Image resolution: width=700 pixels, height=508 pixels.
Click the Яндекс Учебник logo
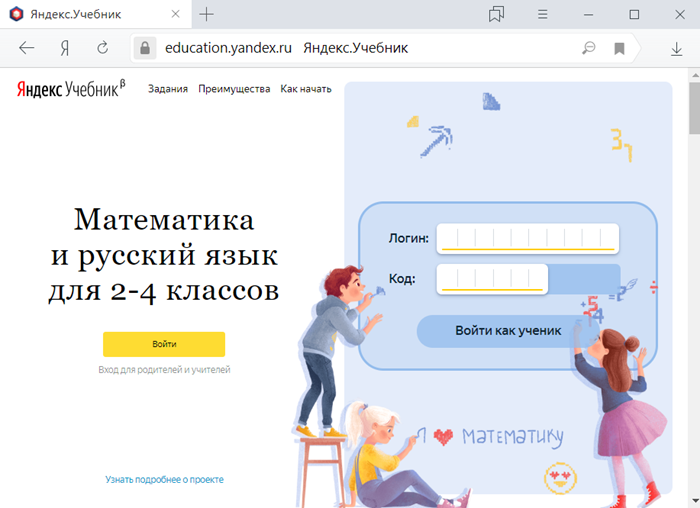[71, 88]
